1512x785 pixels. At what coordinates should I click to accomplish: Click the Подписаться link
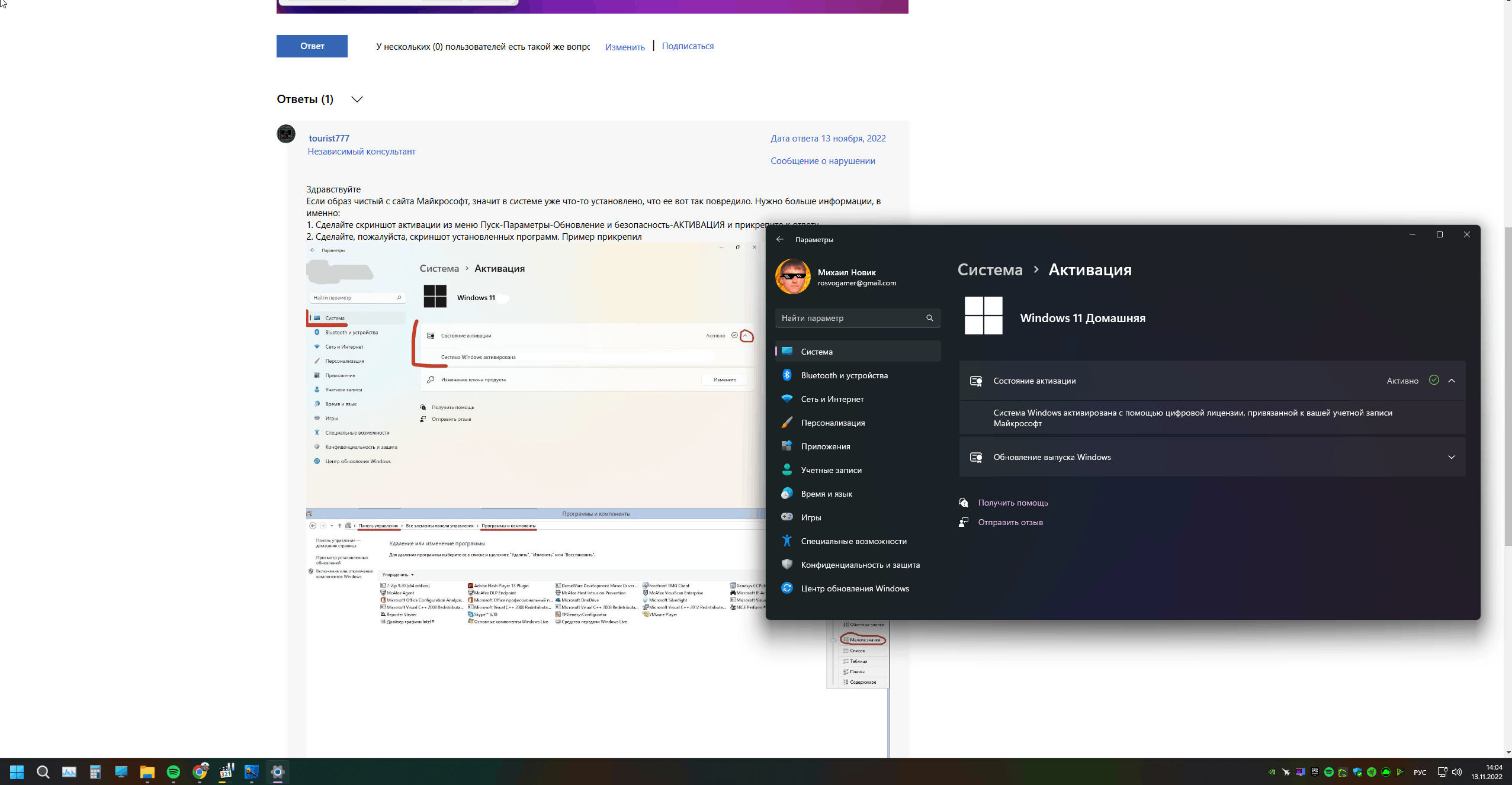click(687, 46)
